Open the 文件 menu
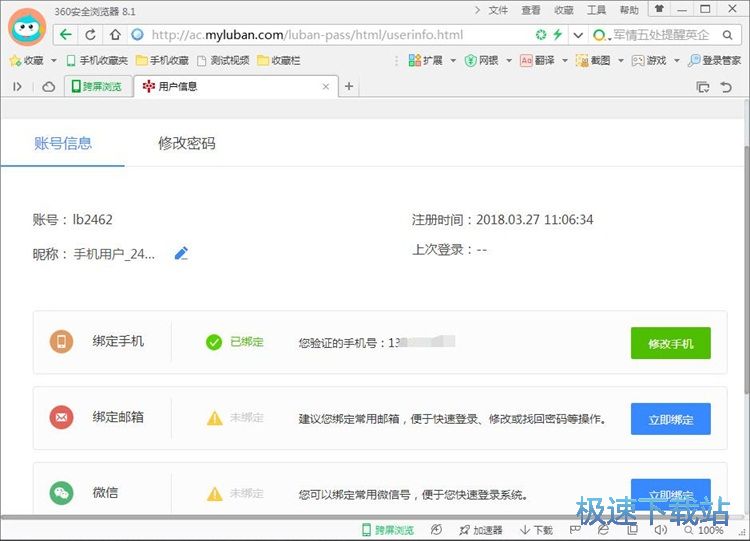The width and height of the screenshot is (750, 541). coord(498,10)
